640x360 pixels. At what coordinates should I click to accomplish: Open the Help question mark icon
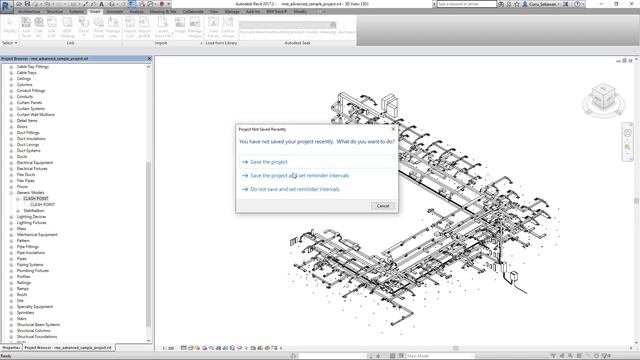(577, 4)
